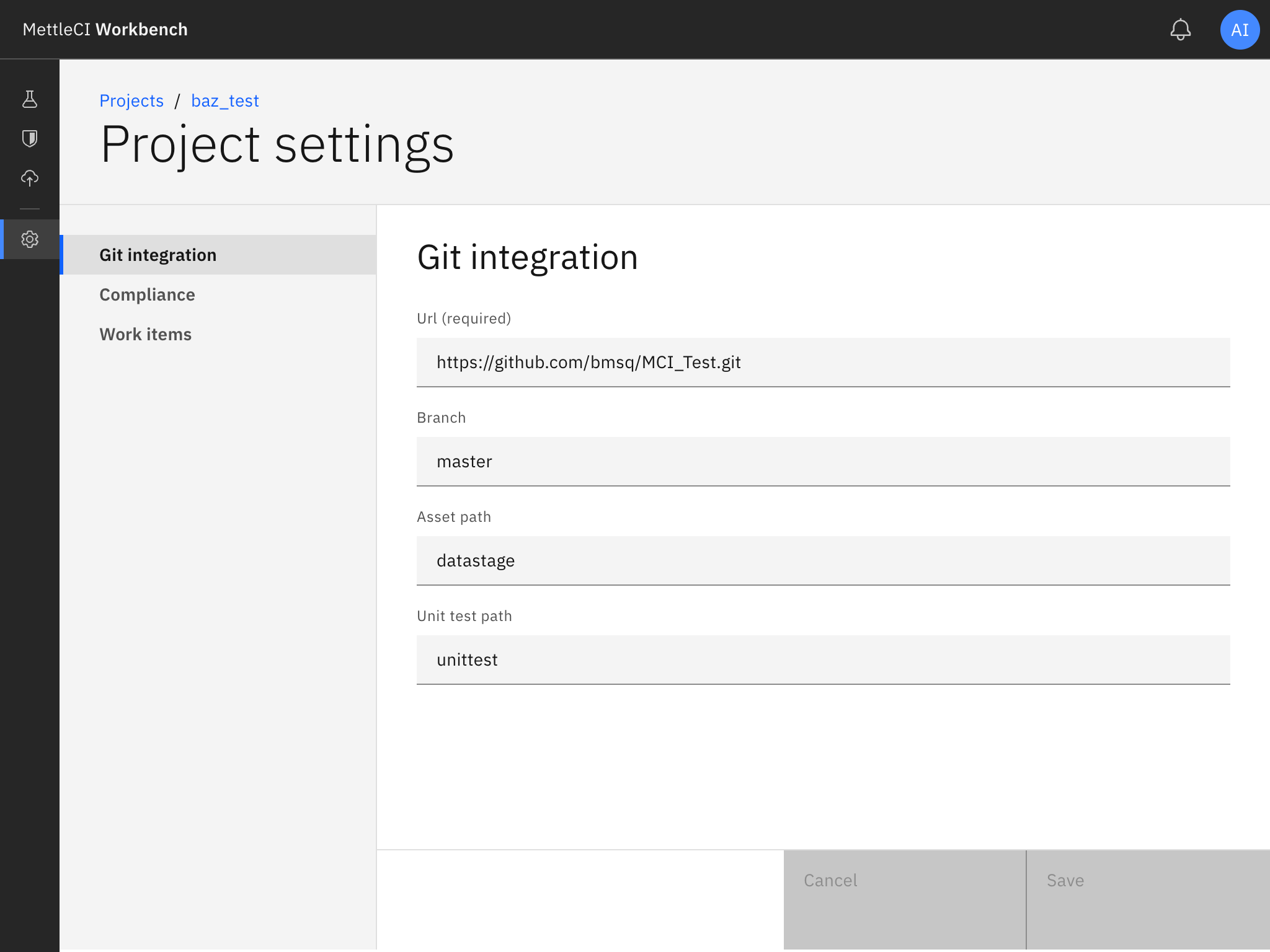
Task: Open the unit testing flask icon in sidebar
Action: pyautogui.click(x=30, y=99)
